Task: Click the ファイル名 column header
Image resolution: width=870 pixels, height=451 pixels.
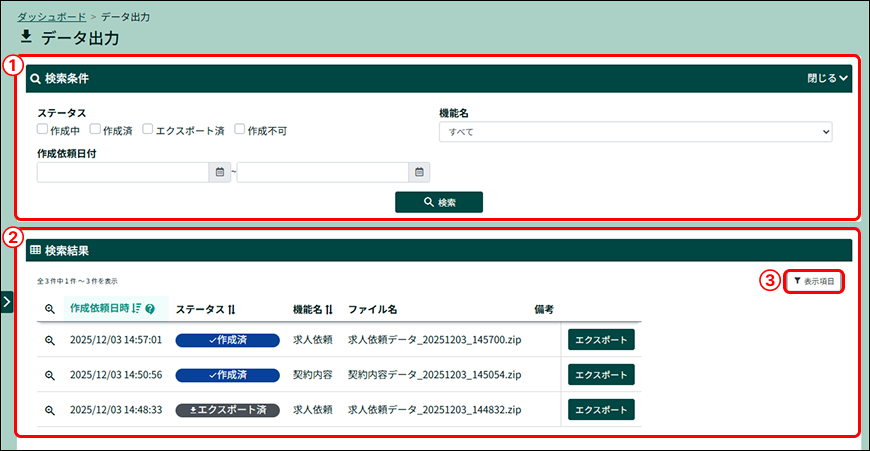Action: click(x=372, y=310)
